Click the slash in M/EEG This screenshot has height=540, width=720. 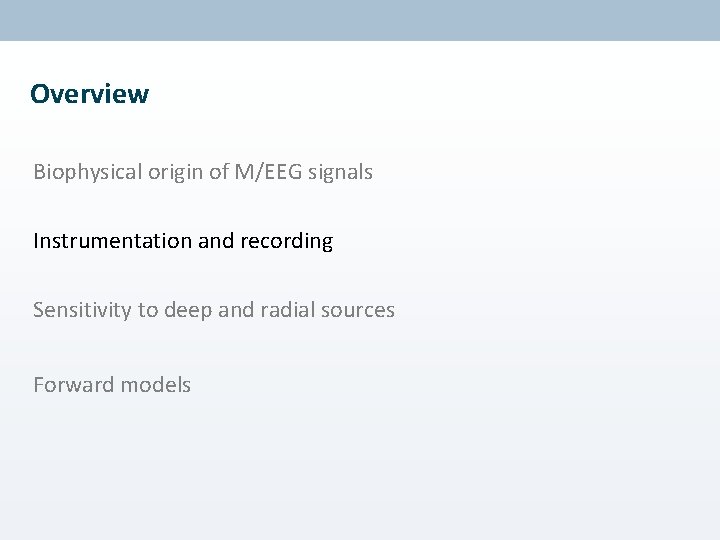pos(258,173)
